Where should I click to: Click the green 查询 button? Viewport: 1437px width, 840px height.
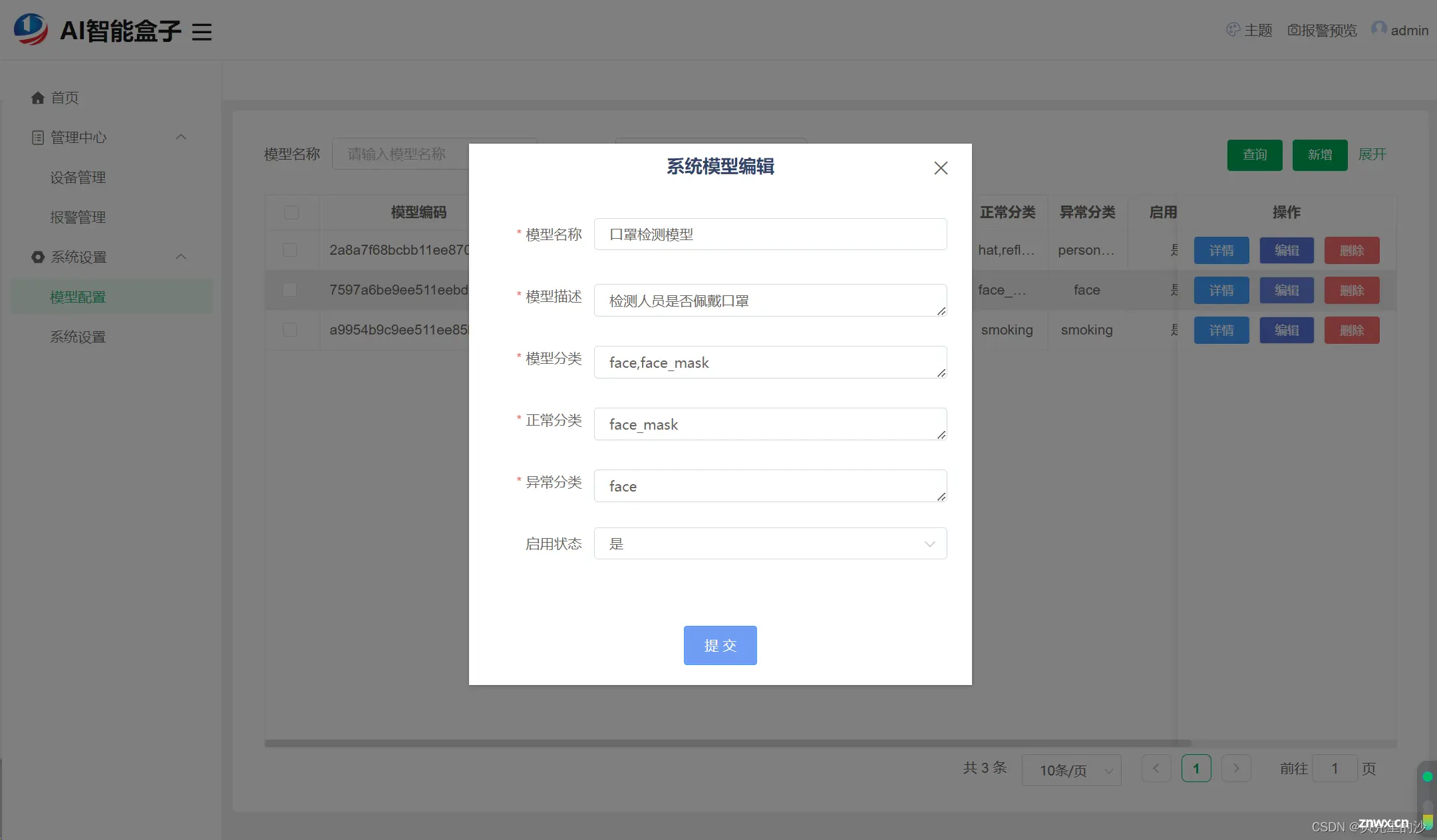pyautogui.click(x=1255, y=155)
